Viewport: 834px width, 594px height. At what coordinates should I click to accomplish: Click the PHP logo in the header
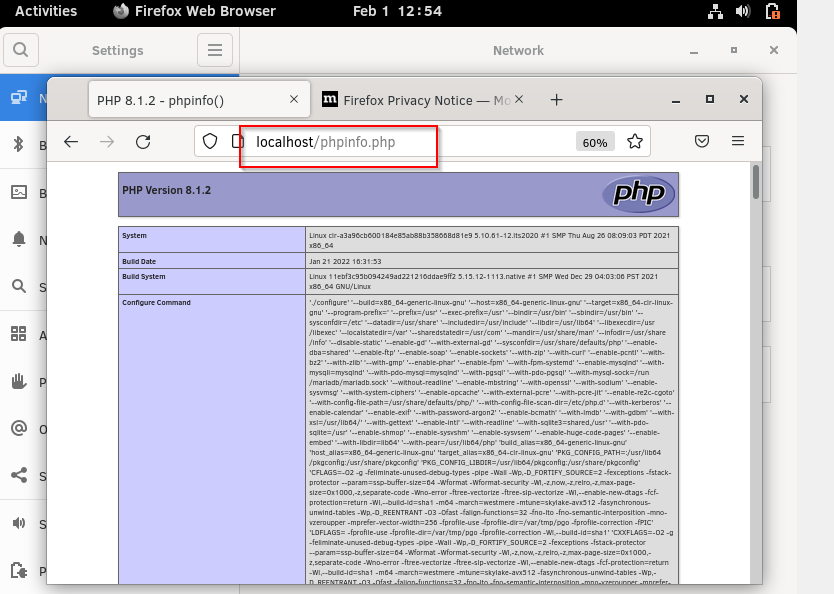coord(638,194)
